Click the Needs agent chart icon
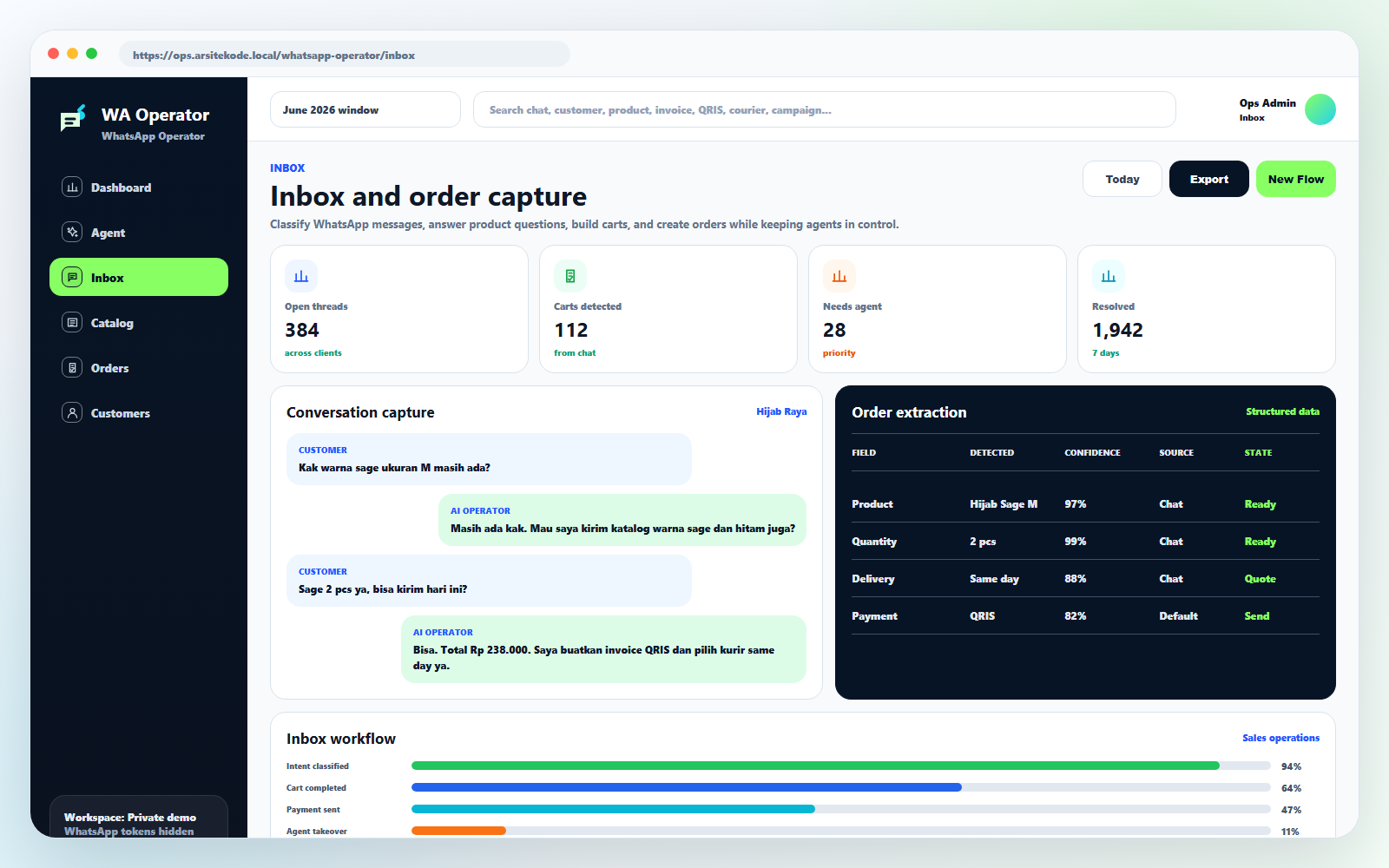 [x=839, y=276]
